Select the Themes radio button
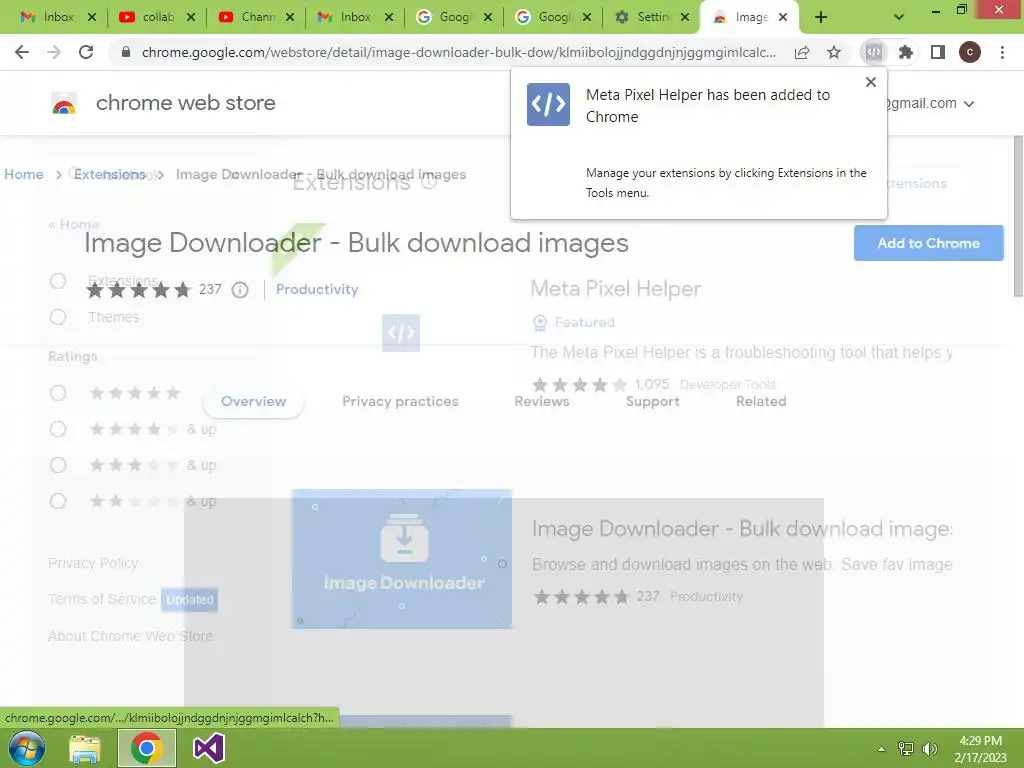1024x768 pixels. point(58,317)
